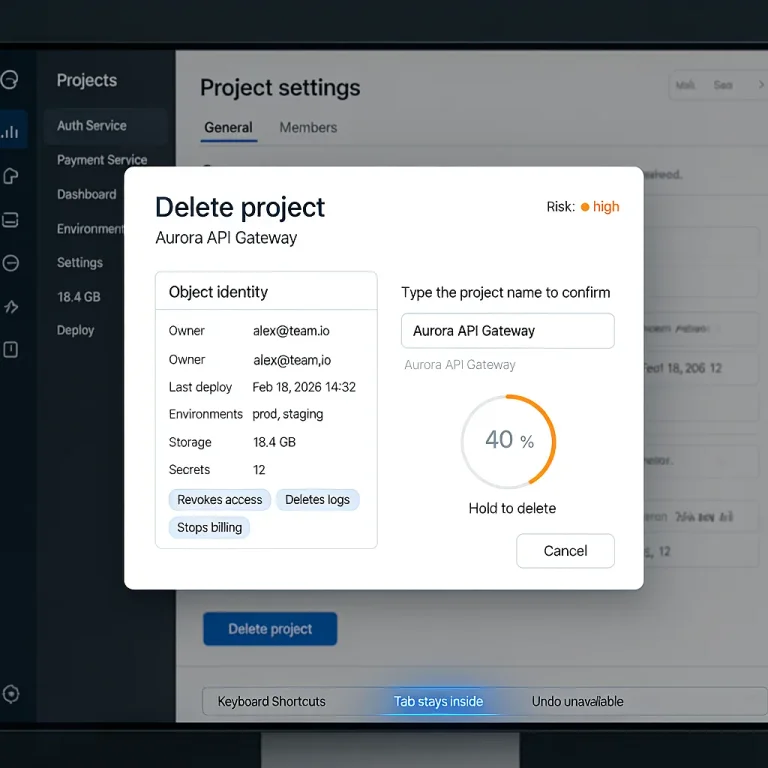Click the blue Delete project button behind dialog
This screenshot has width=768, height=768.
(270, 629)
